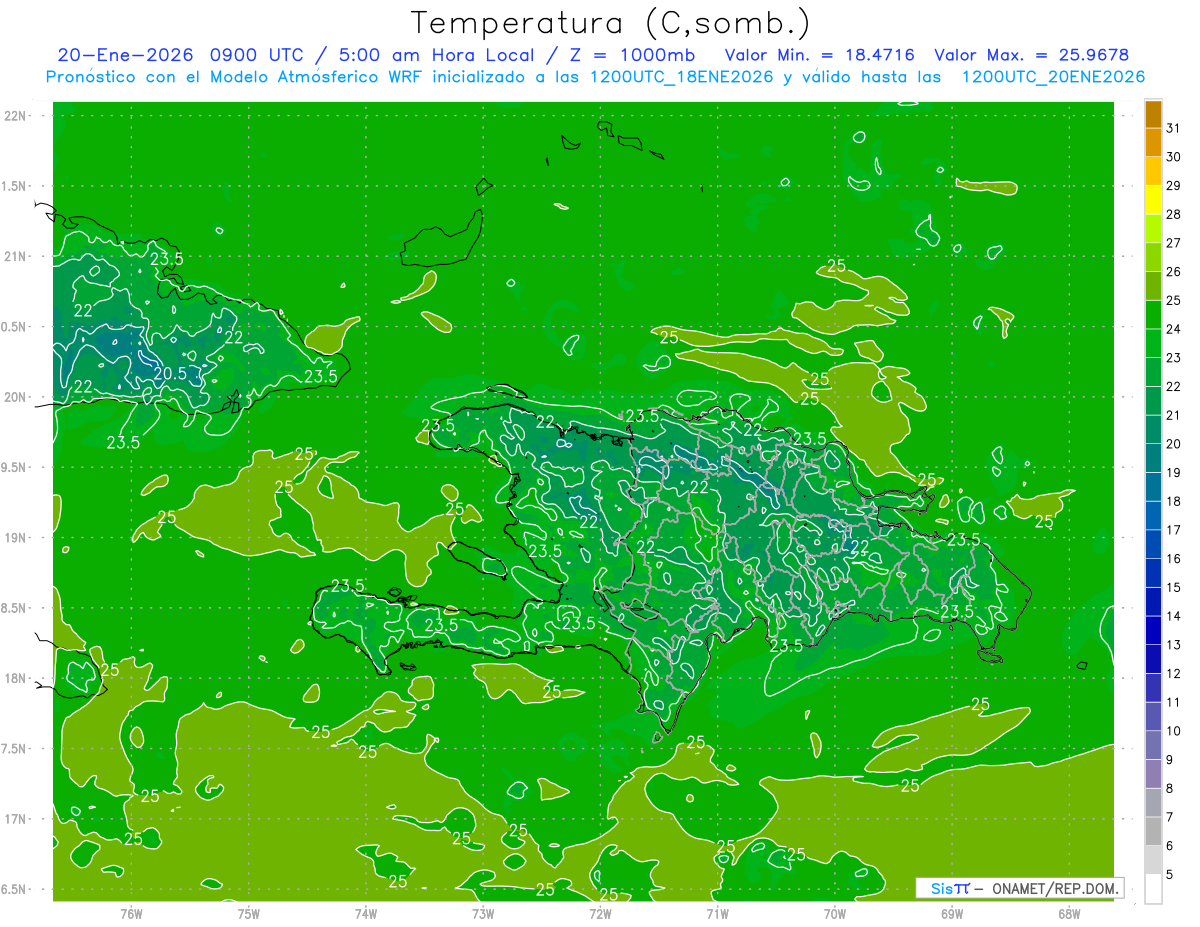Screen dimensions: 1200x927
Task: Click the '20N' latitude axis label
Action: click(16, 397)
